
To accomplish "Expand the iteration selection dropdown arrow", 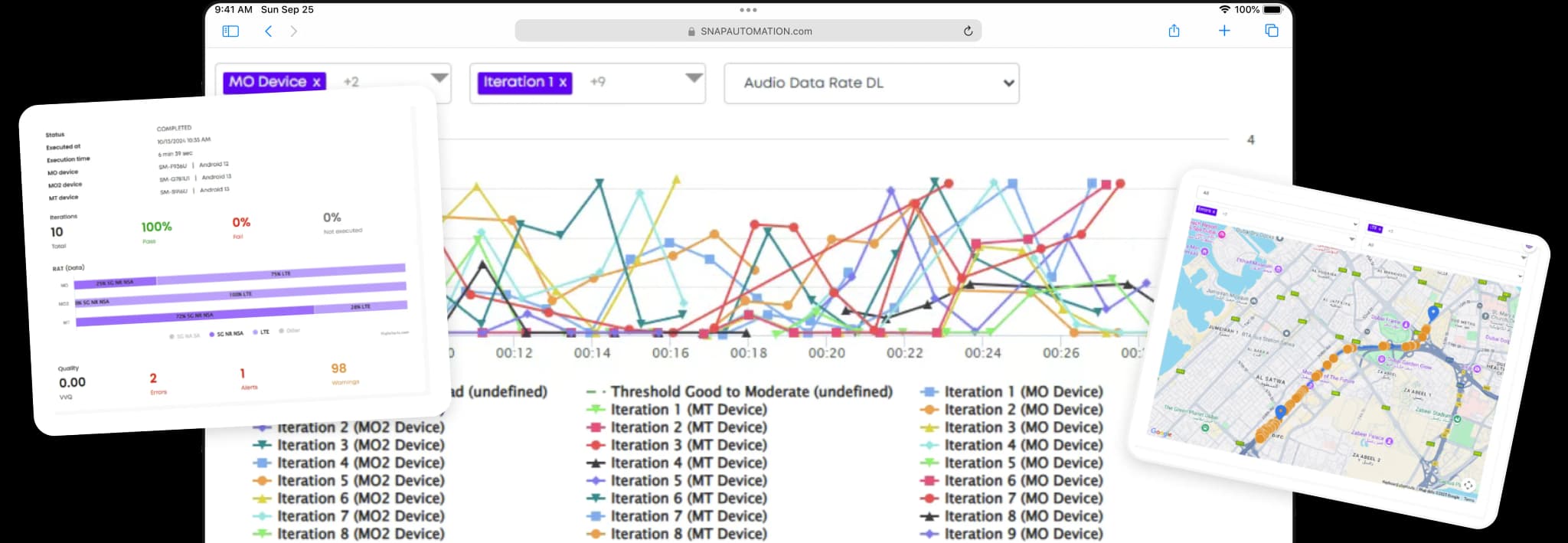I will point(693,78).
